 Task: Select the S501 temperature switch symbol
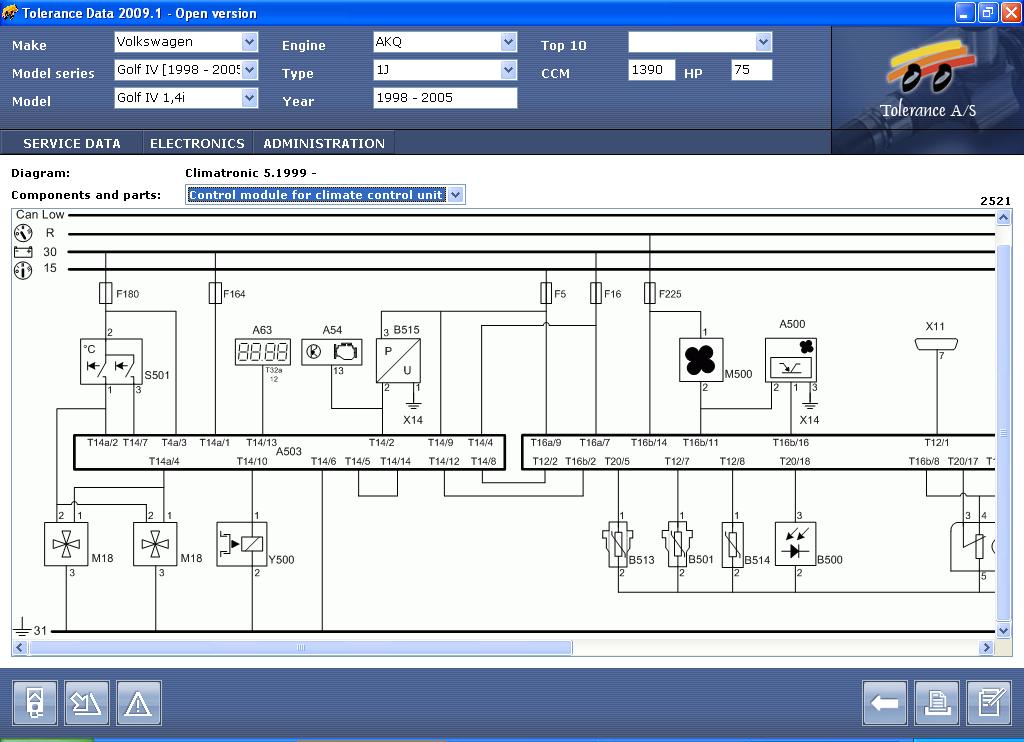pos(111,362)
